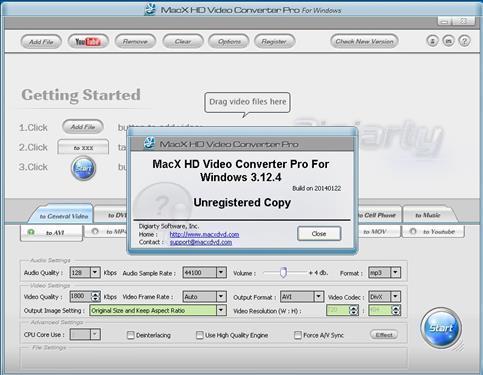Select the 'to AVI' format option
Viewport: 483px width, 375px height.
pos(51,233)
